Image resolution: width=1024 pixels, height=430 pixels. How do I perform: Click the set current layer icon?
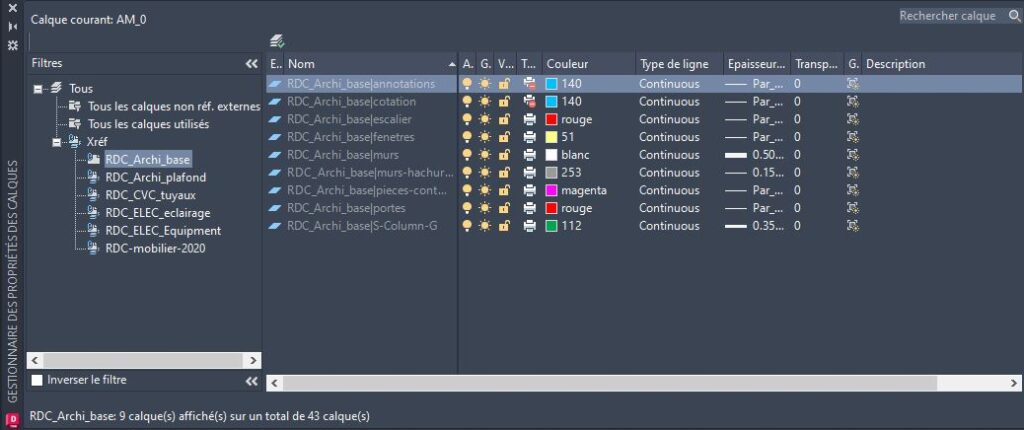pyautogui.click(x=278, y=41)
